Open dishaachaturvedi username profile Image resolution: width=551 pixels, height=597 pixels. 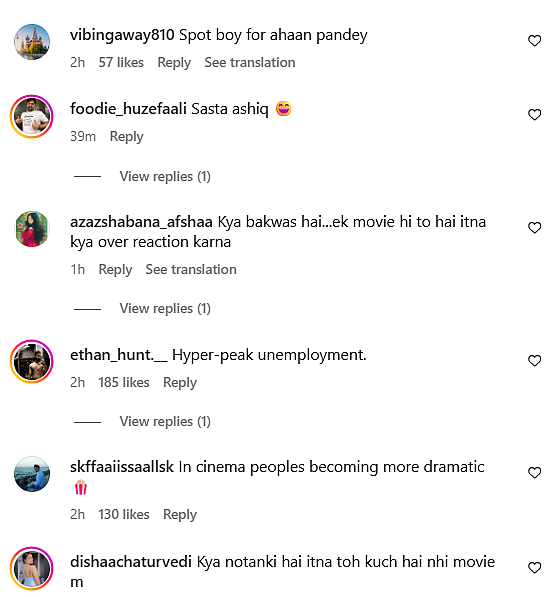point(131,562)
